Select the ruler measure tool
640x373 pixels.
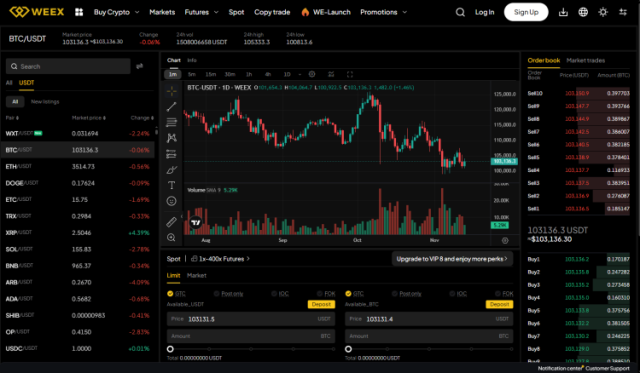171,222
